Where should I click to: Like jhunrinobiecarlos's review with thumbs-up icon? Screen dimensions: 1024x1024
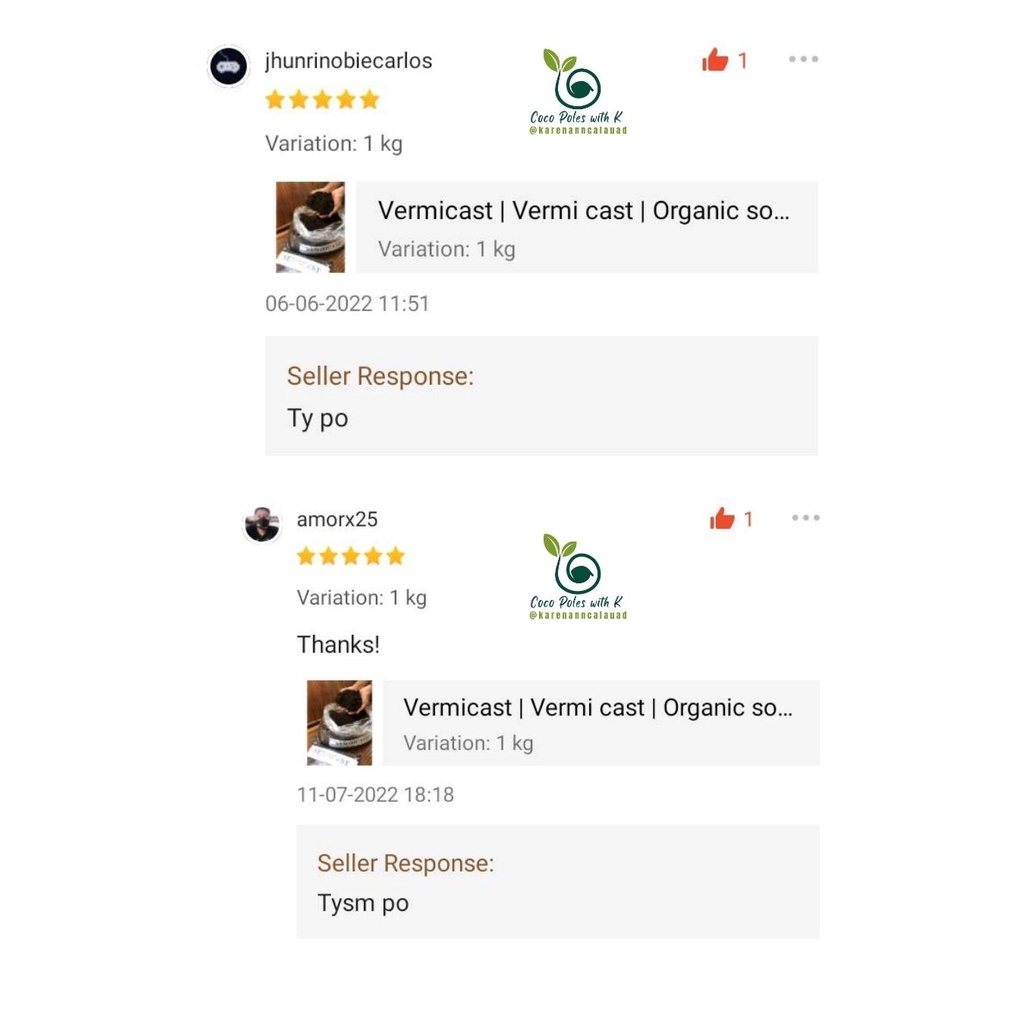pos(715,60)
